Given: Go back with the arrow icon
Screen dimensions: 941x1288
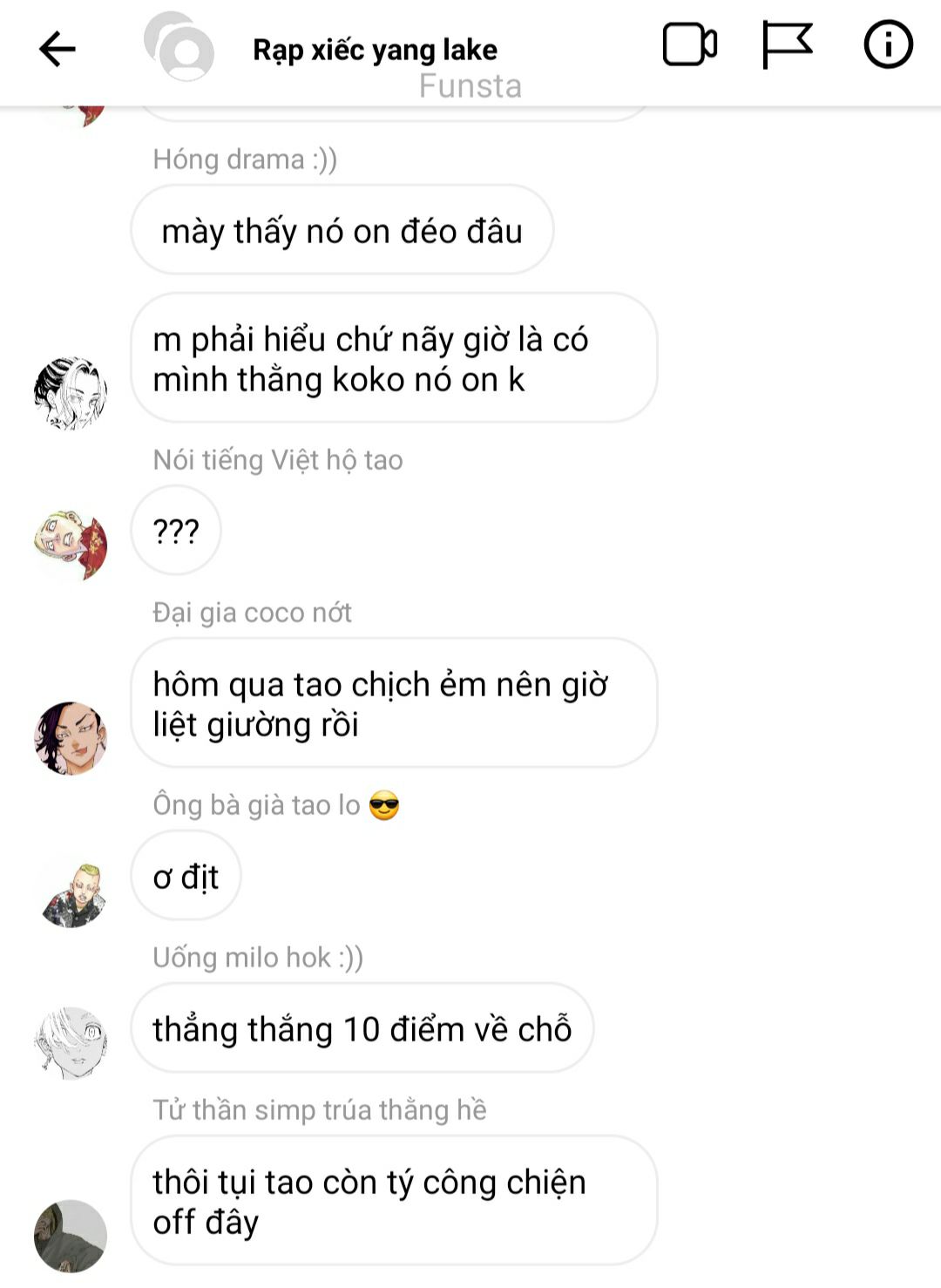Looking at the screenshot, I should [58, 49].
